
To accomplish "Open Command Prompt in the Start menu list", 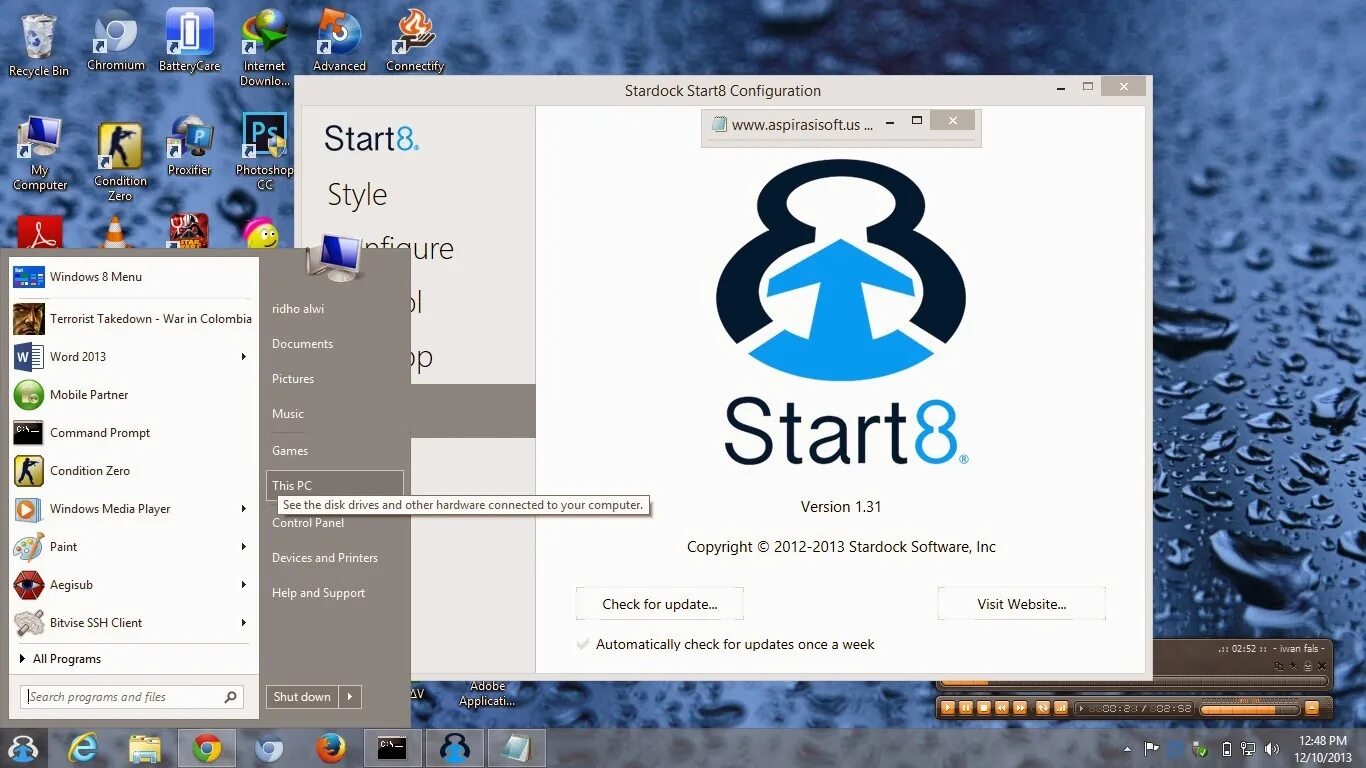I will (x=132, y=433).
